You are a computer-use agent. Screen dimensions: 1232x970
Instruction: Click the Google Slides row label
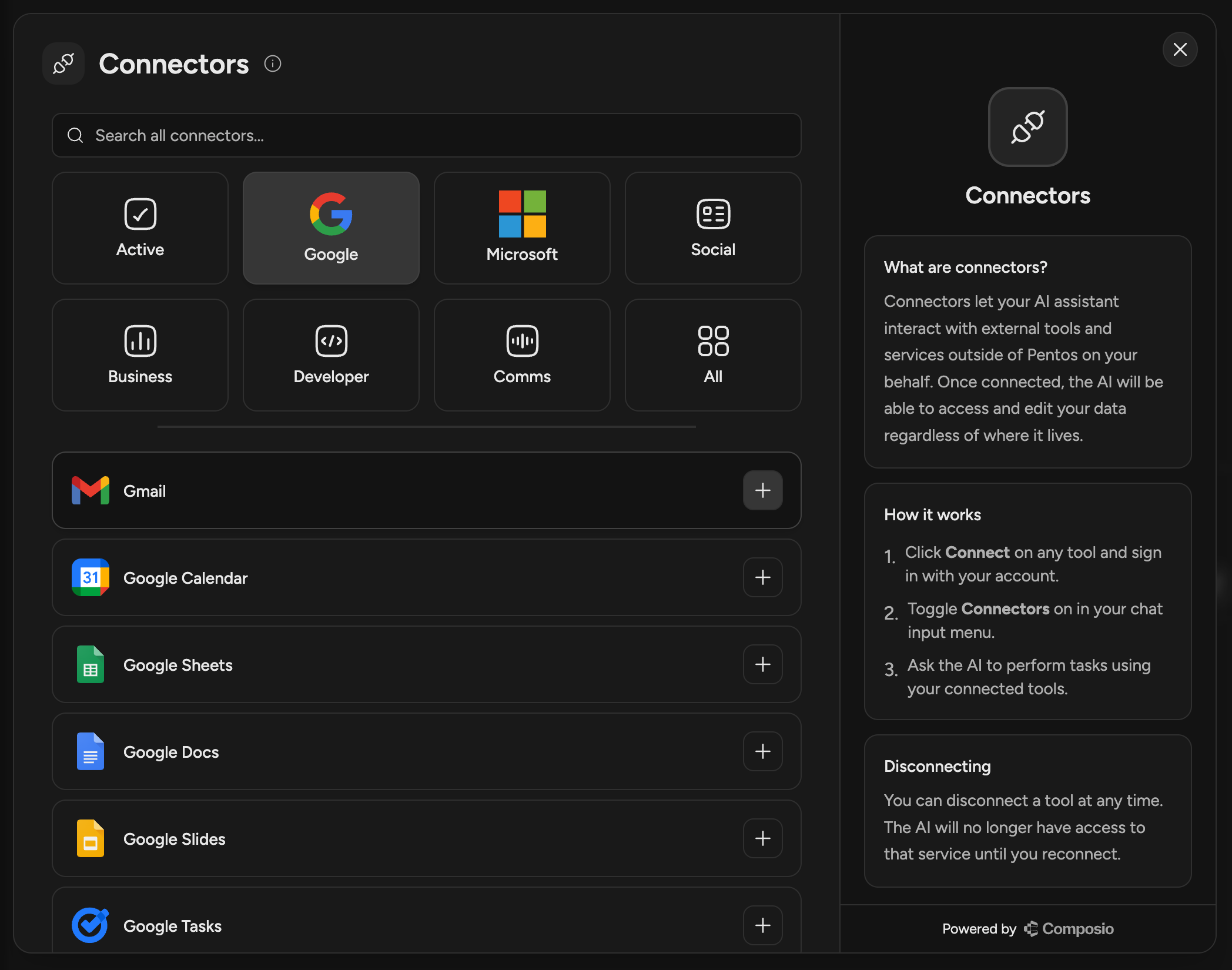tap(175, 839)
